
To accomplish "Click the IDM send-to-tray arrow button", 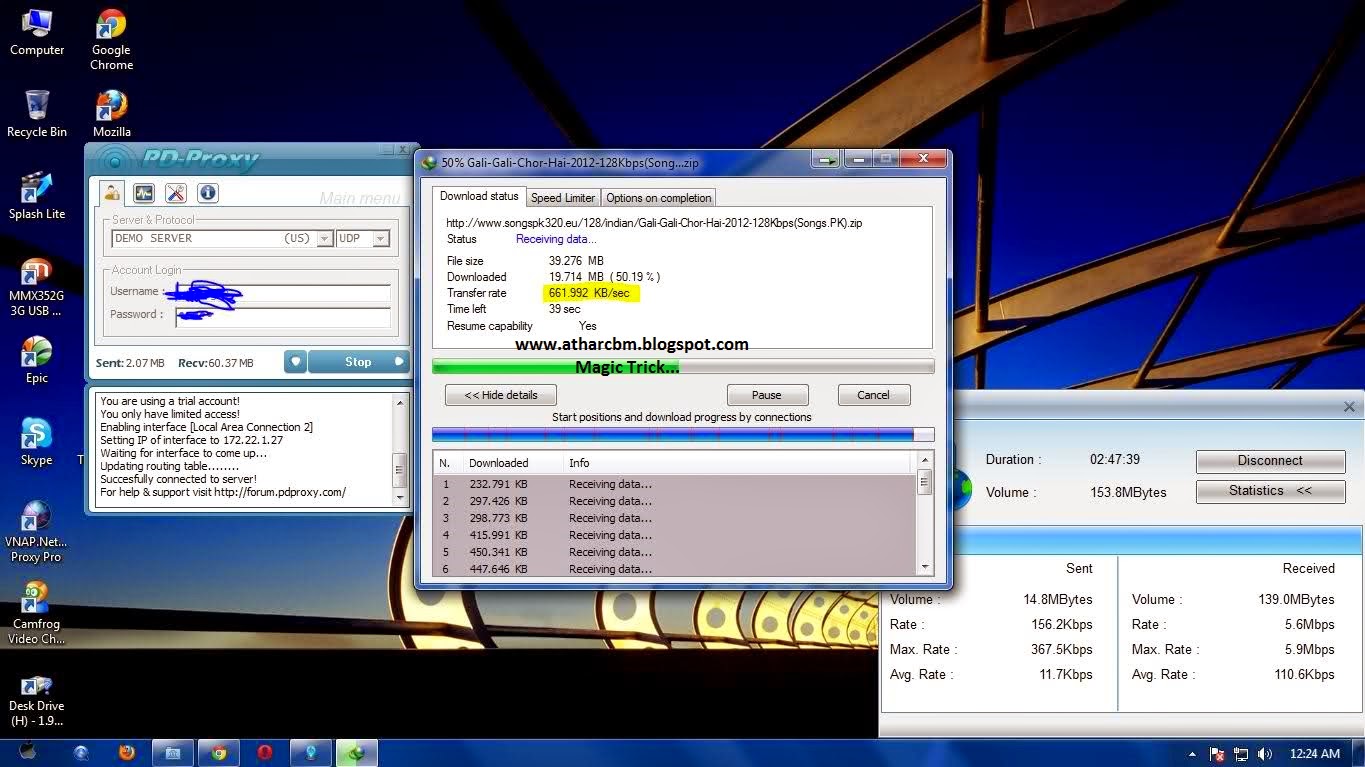I will coord(827,159).
